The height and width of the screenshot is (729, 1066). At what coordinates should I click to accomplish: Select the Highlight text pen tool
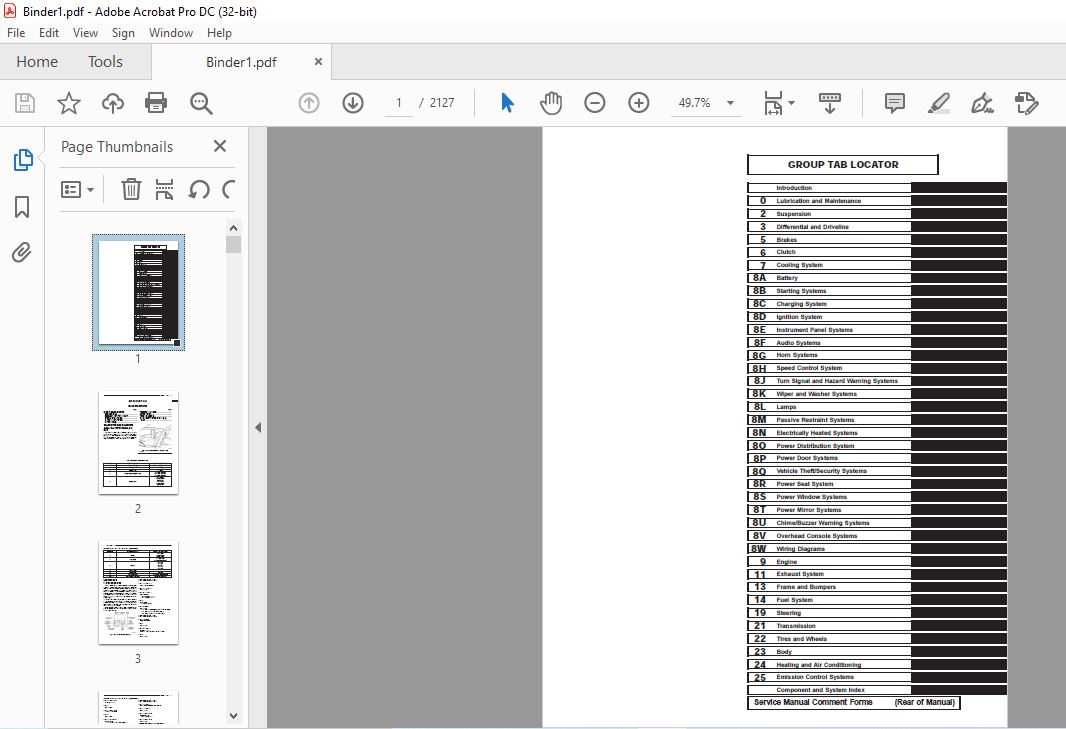[939, 103]
